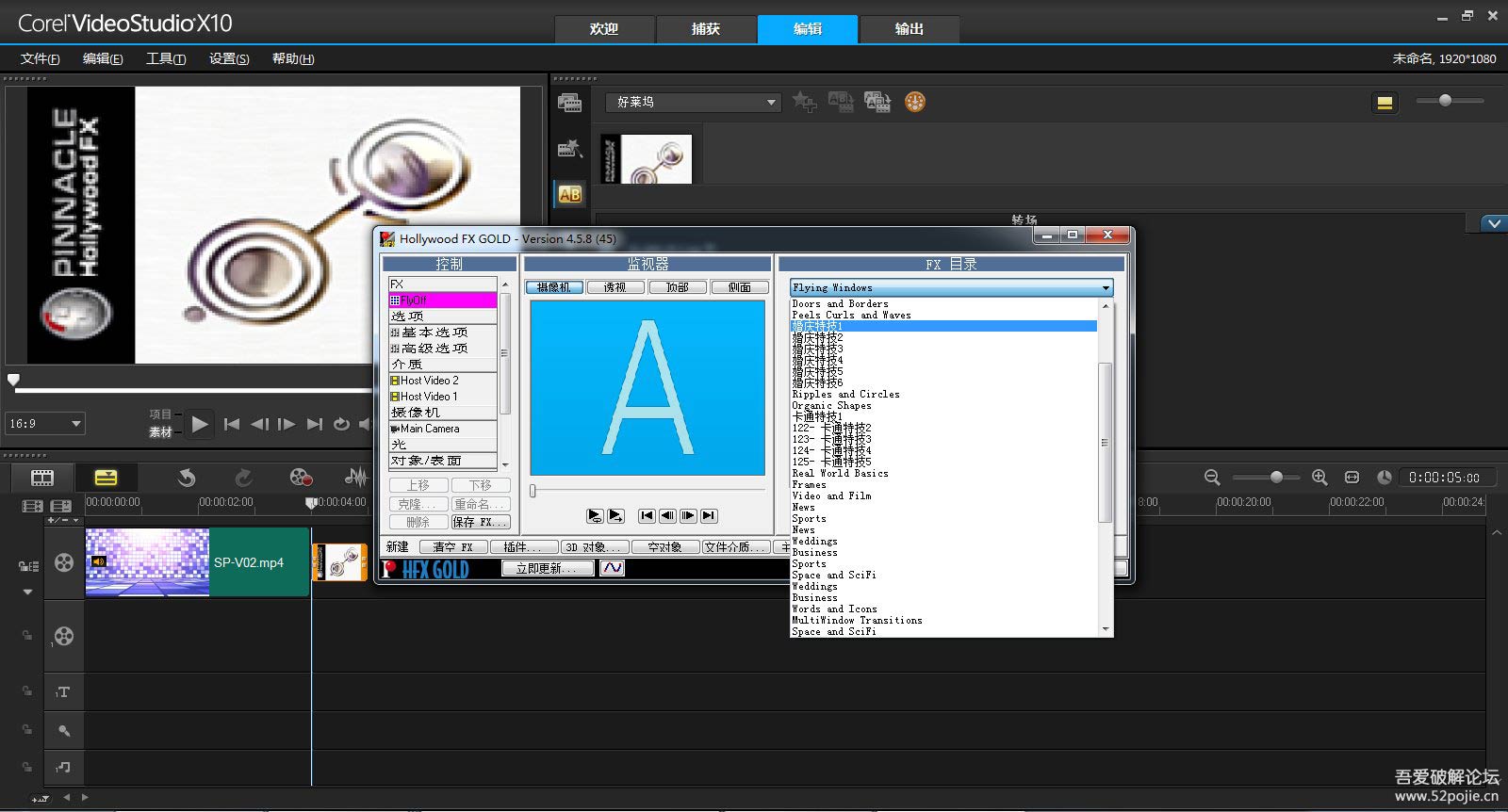Apply current effect to video track icon
Image resolution: width=1508 pixels, height=812 pixels.
841,102
